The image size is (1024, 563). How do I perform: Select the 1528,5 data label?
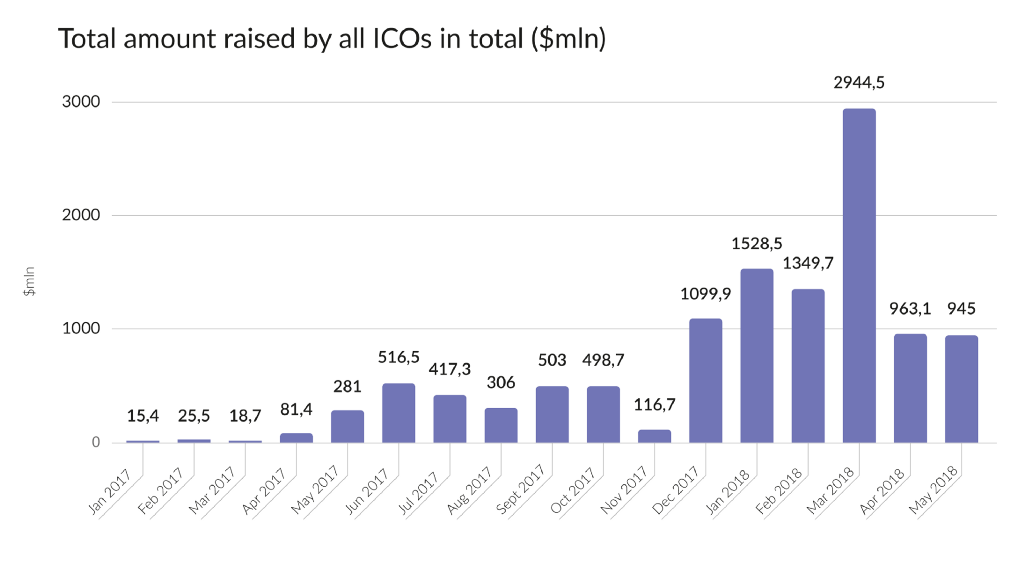[x=757, y=244]
